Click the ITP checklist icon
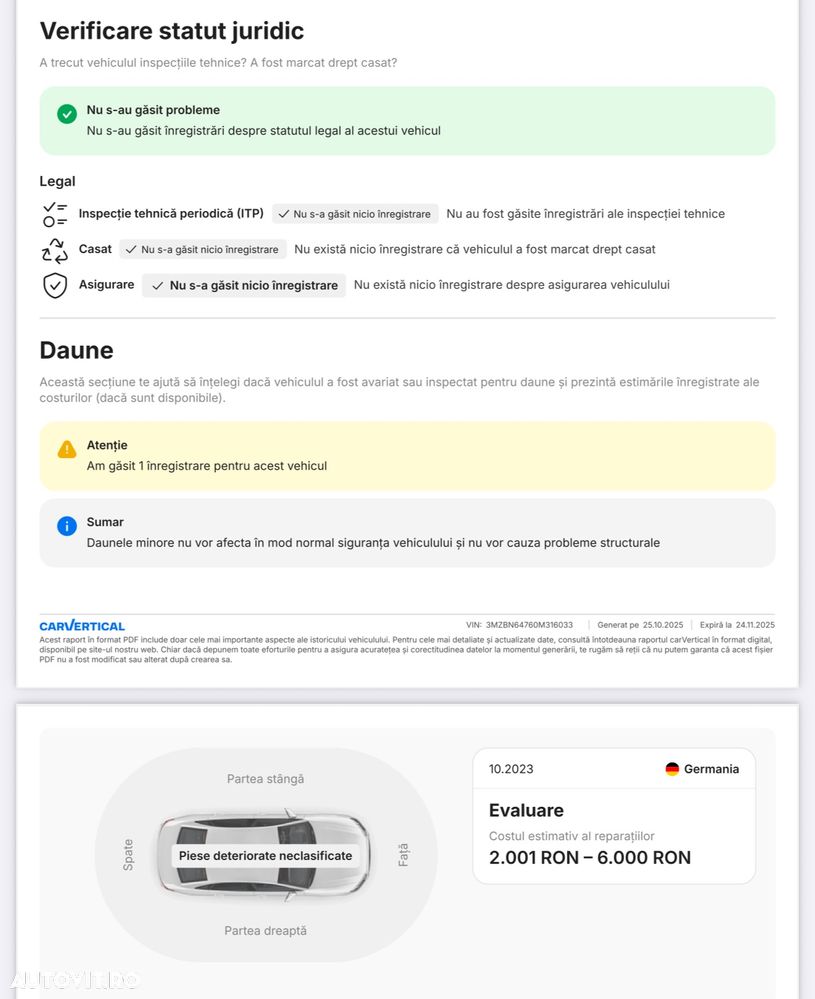 (x=55, y=214)
